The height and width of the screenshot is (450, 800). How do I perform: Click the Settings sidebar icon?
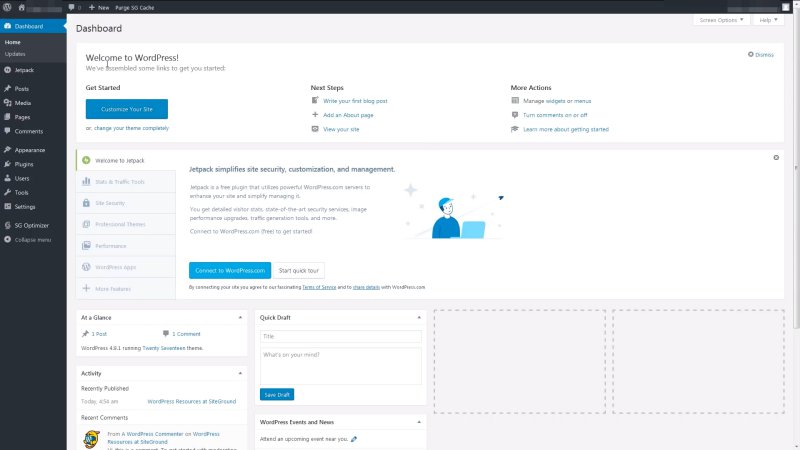[x=7, y=207]
